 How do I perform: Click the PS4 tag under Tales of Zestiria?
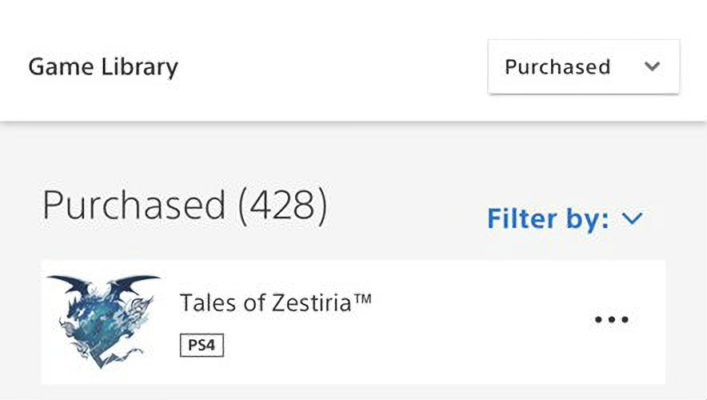tap(202, 345)
